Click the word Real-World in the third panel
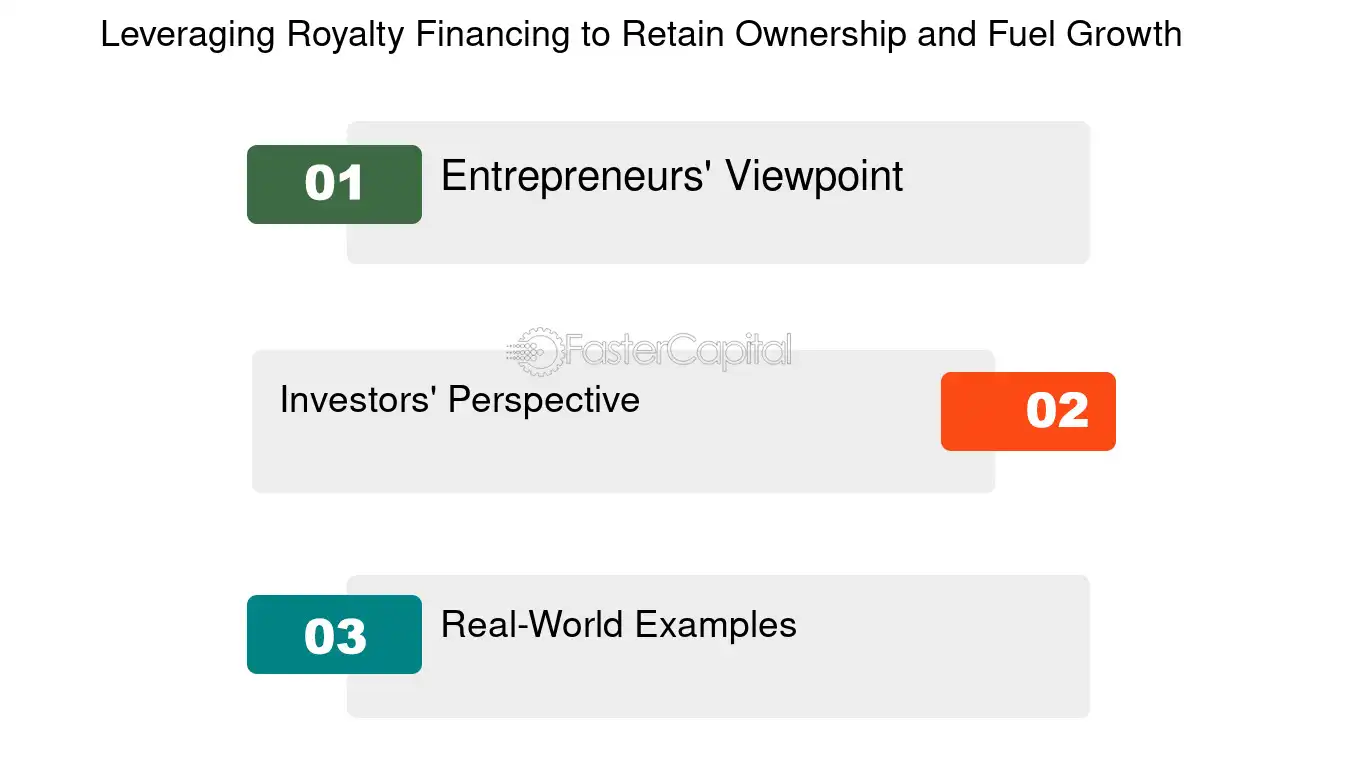 coord(533,625)
